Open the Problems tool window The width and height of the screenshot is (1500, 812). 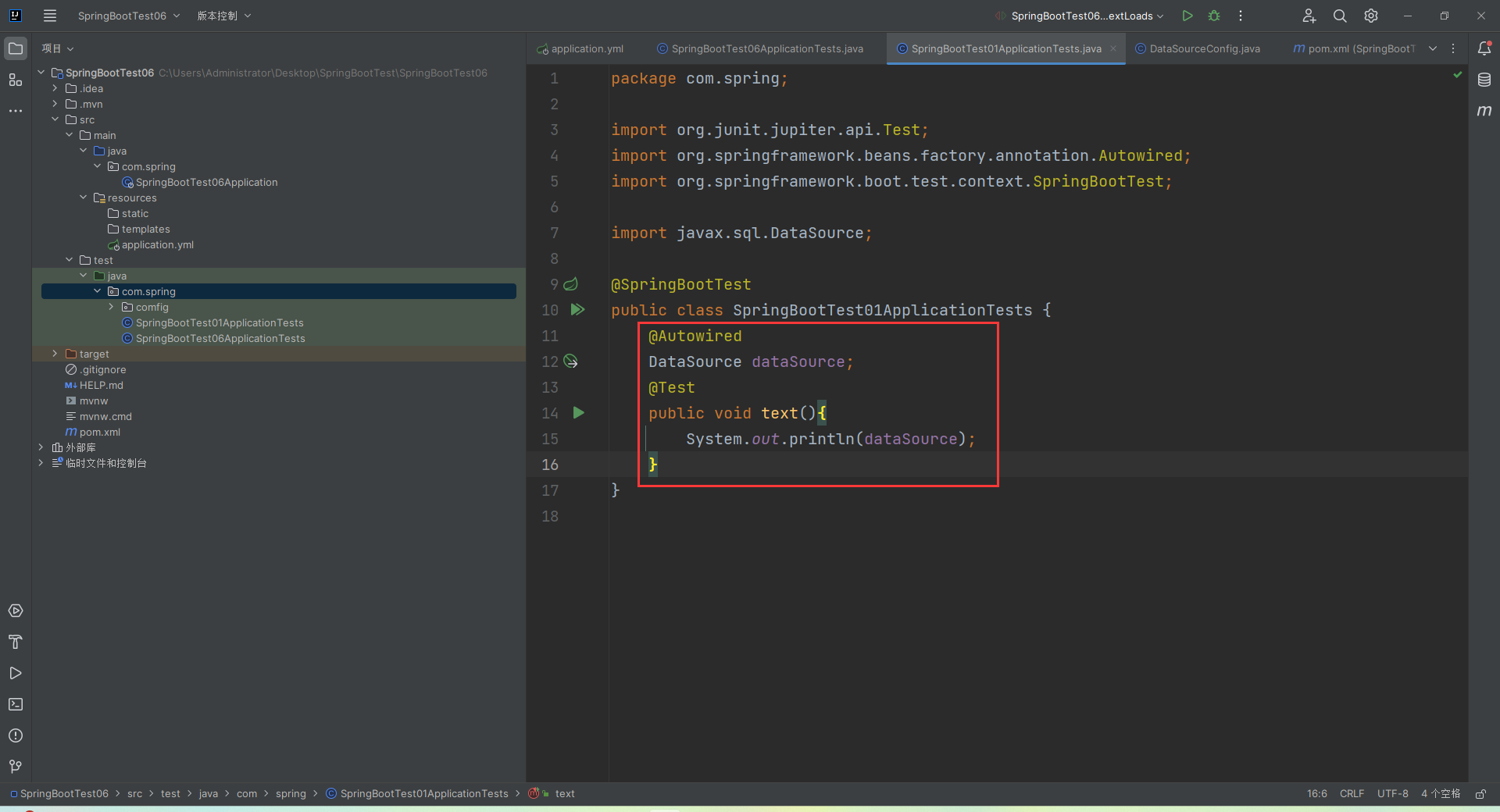(16, 735)
